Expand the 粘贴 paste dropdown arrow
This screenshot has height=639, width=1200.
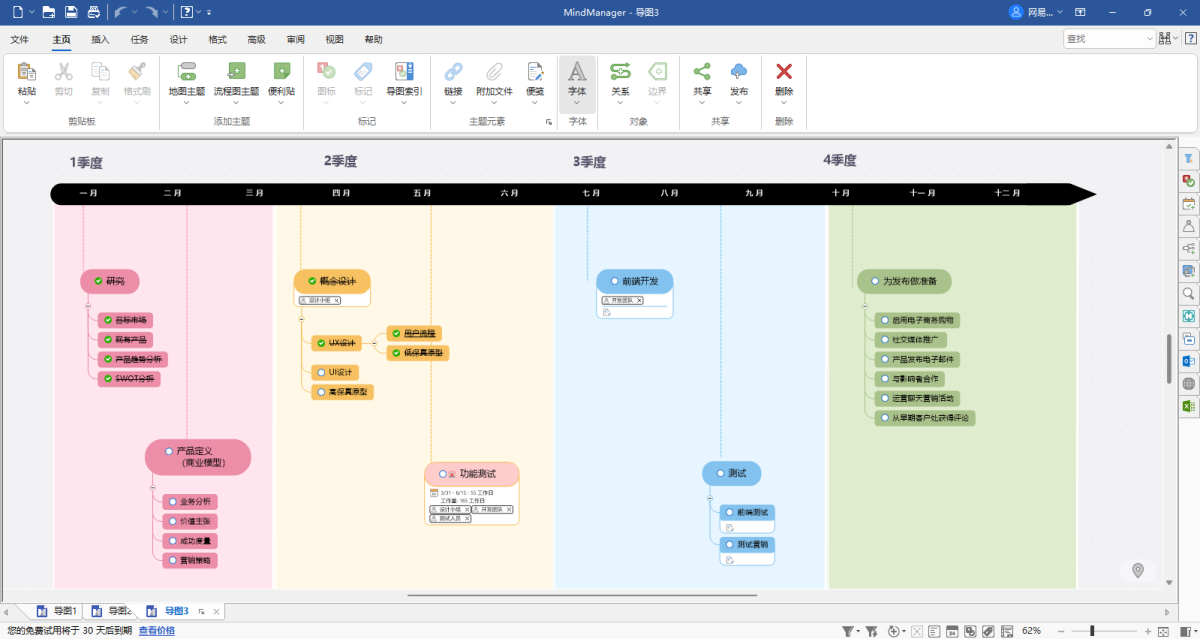(27, 101)
